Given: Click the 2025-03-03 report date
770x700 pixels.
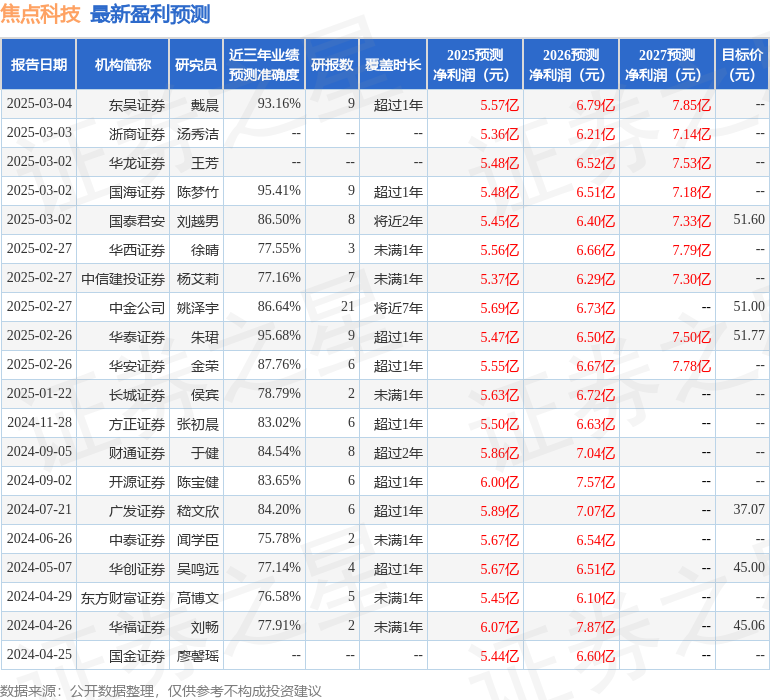Looking at the screenshot, I should (39, 133).
